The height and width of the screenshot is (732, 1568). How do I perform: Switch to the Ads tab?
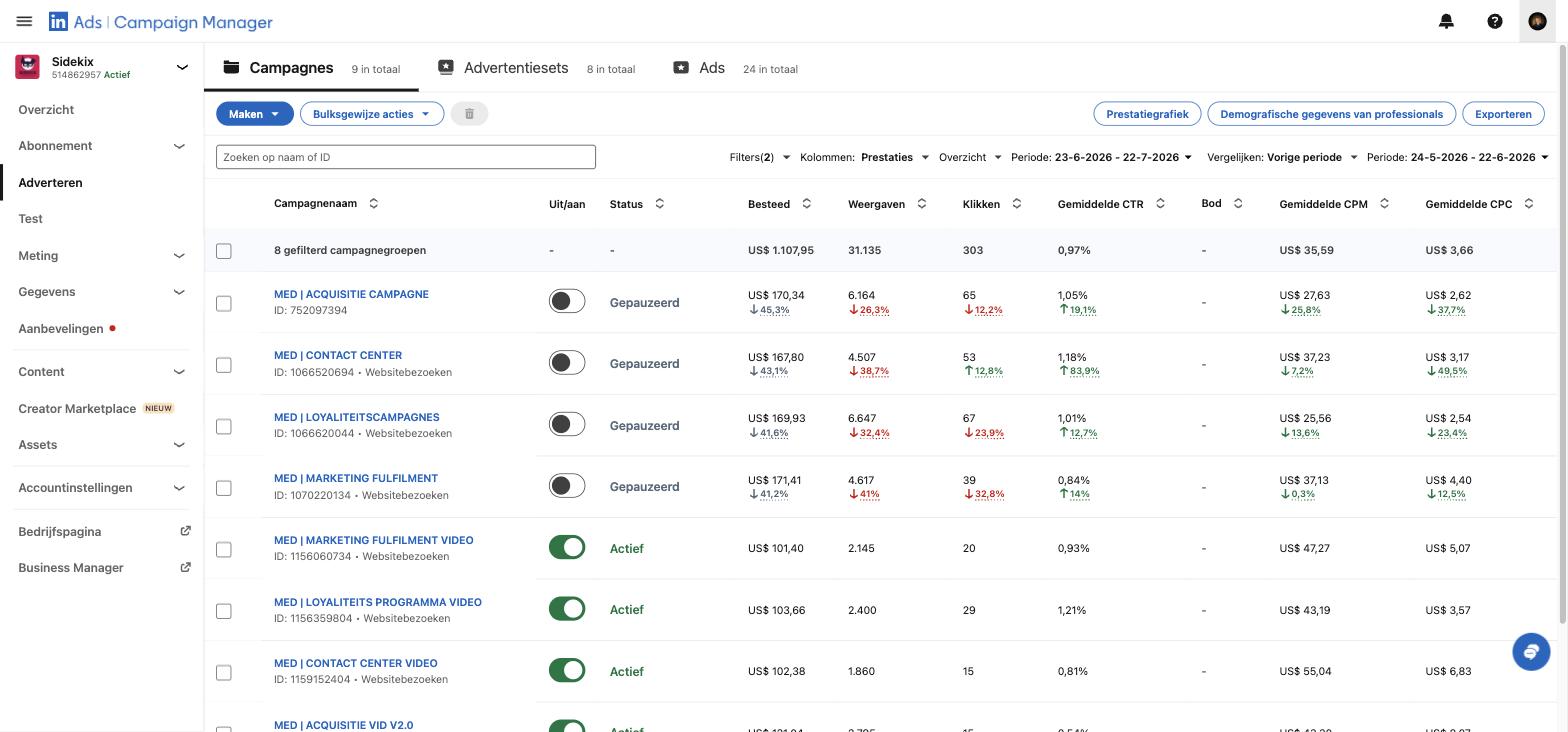coord(711,68)
